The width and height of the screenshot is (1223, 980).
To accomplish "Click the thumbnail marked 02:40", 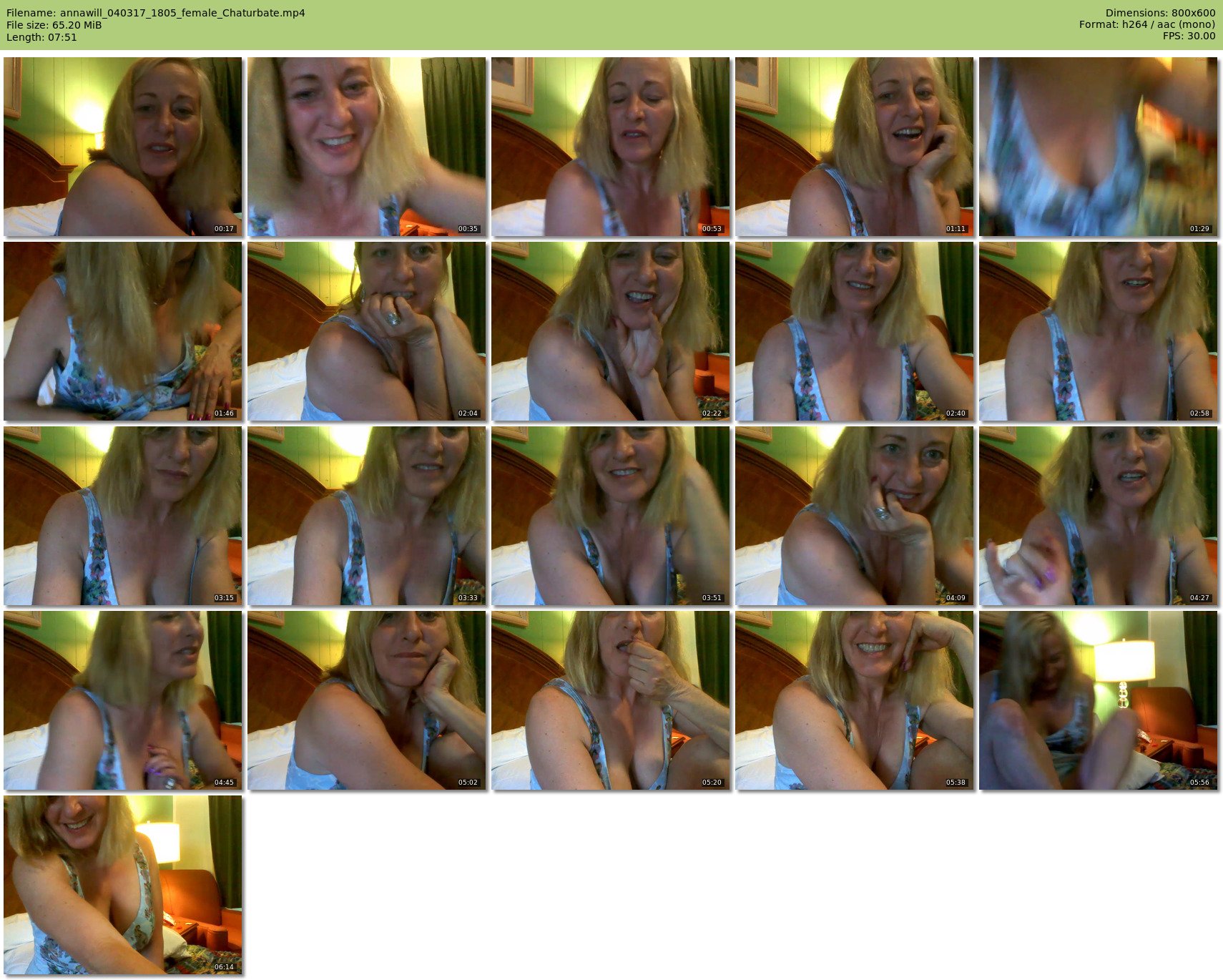I will [x=854, y=331].
